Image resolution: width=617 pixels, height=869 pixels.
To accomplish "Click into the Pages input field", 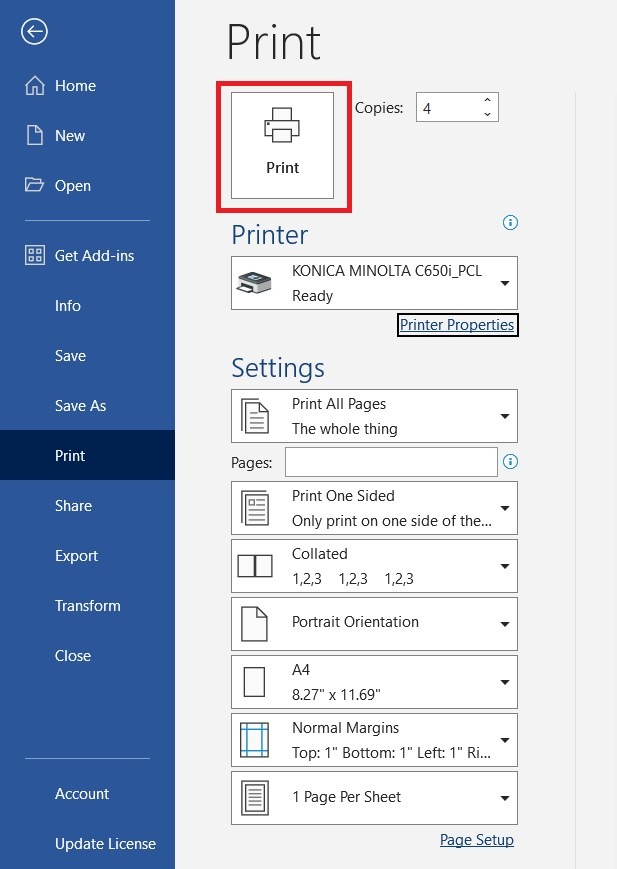I will [x=390, y=462].
